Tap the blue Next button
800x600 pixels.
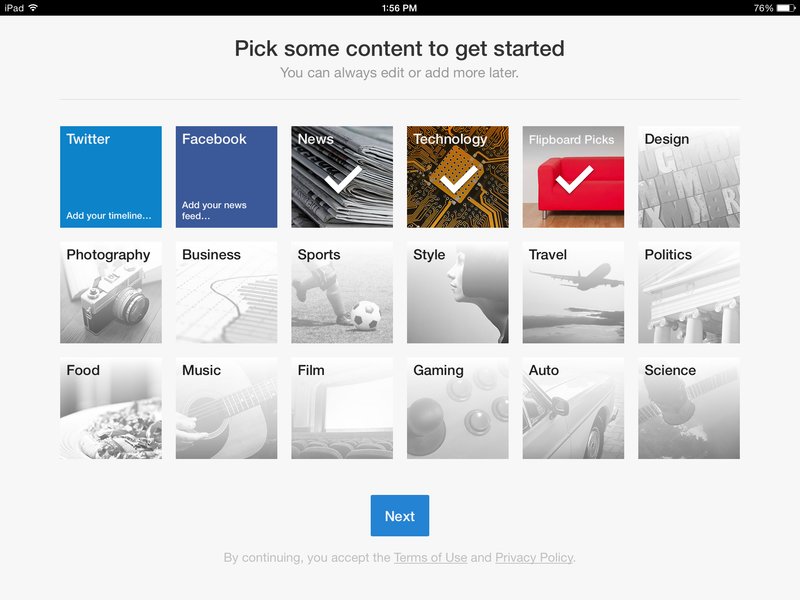pyautogui.click(x=399, y=515)
